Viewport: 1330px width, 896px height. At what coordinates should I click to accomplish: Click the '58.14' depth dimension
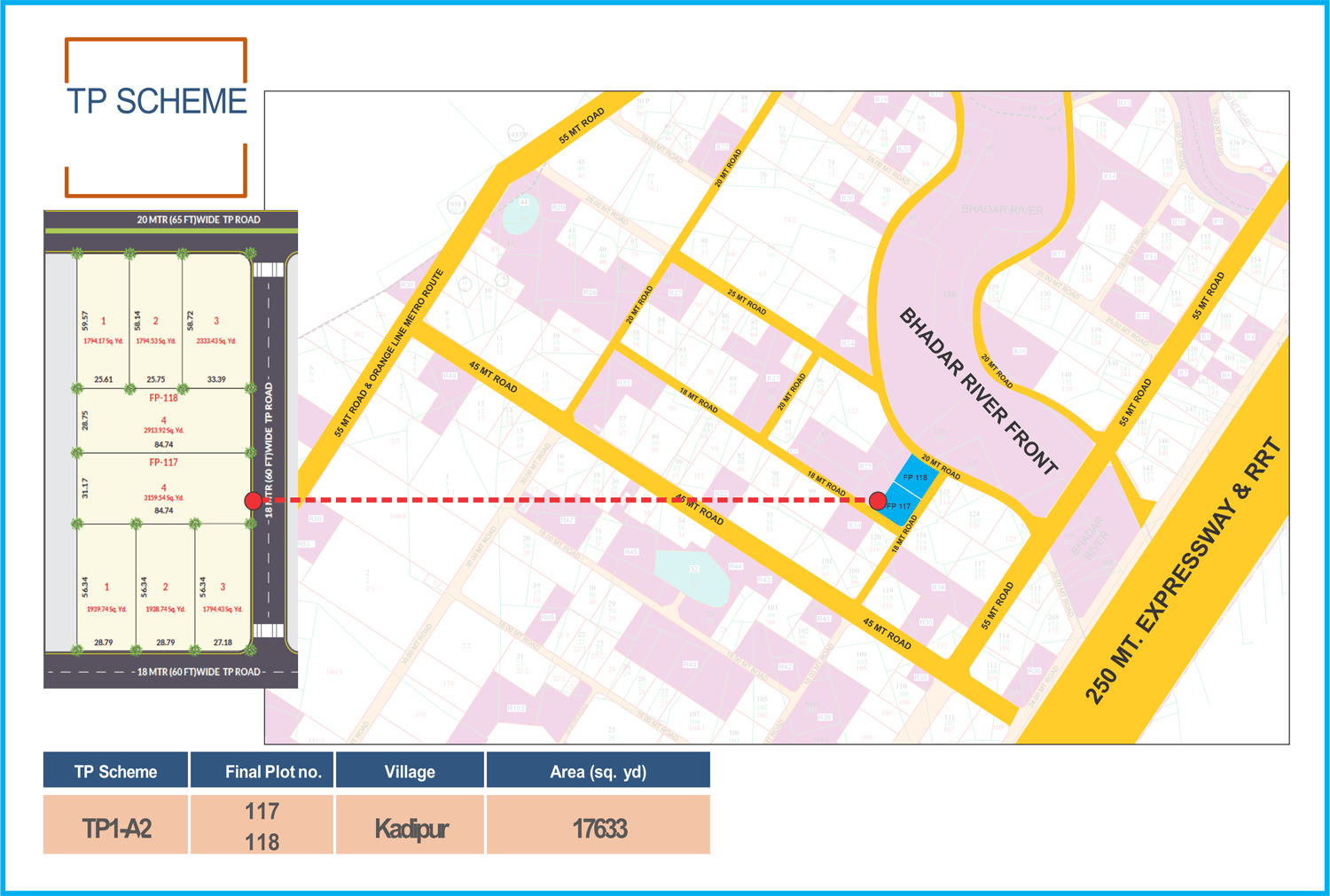[x=137, y=321]
